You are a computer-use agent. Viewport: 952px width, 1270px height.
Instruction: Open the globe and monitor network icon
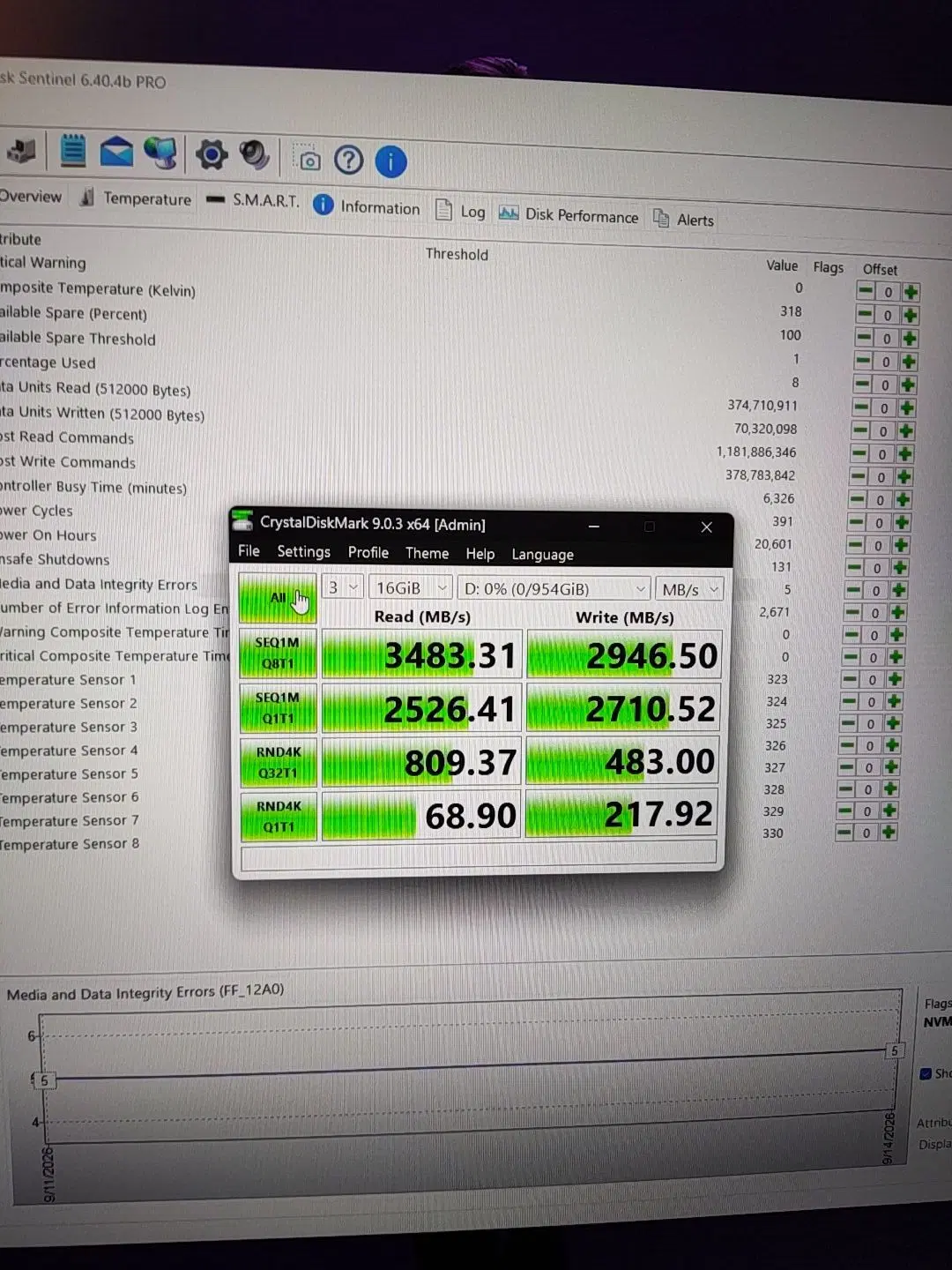pos(160,153)
